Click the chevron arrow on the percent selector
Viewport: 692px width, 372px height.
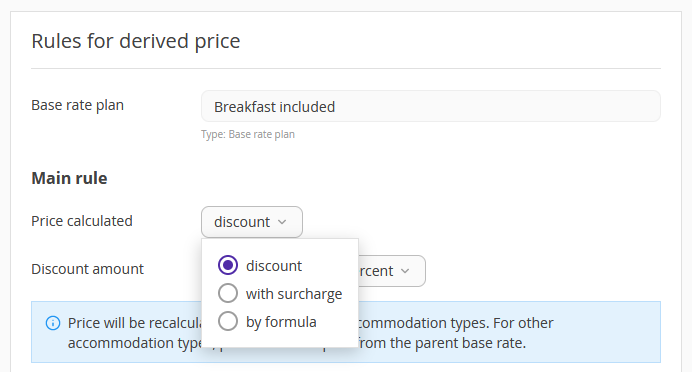pyautogui.click(x=405, y=271)
